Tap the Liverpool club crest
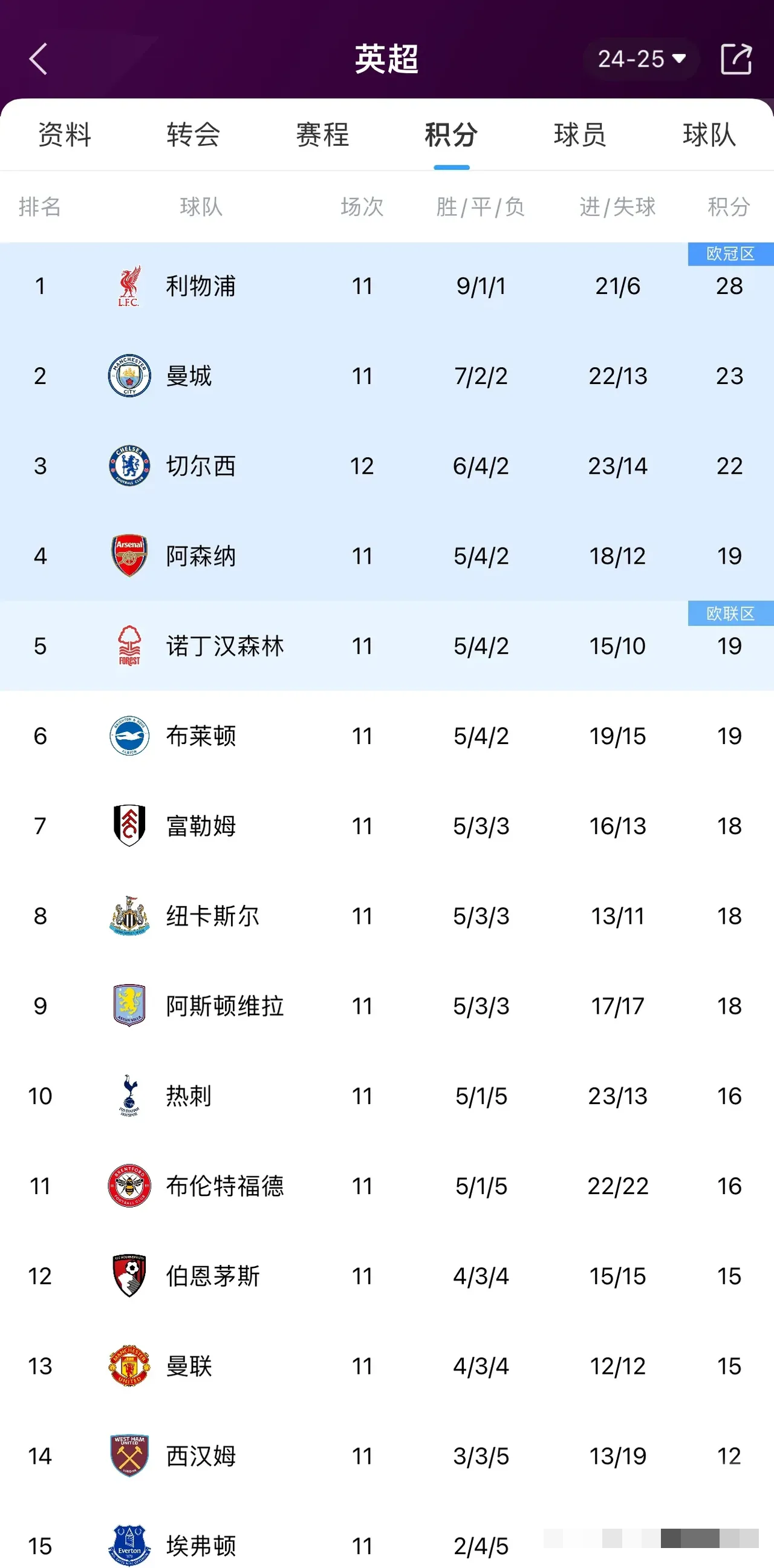This screenshot has width=774, height=1568. (x=129, y=286)
